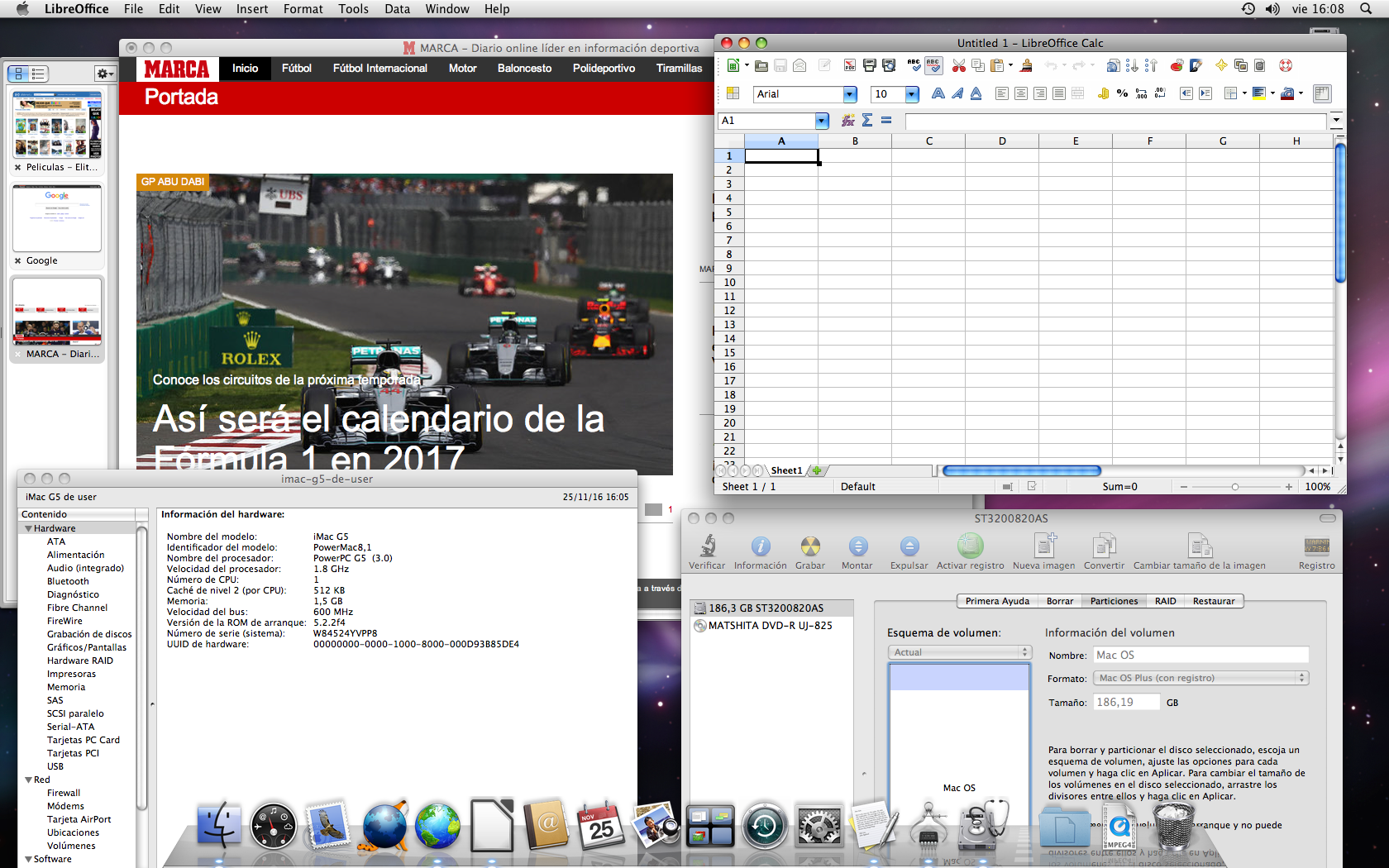Collapse the Hardware tree section

pyautogui.click(x=29, y=528)
